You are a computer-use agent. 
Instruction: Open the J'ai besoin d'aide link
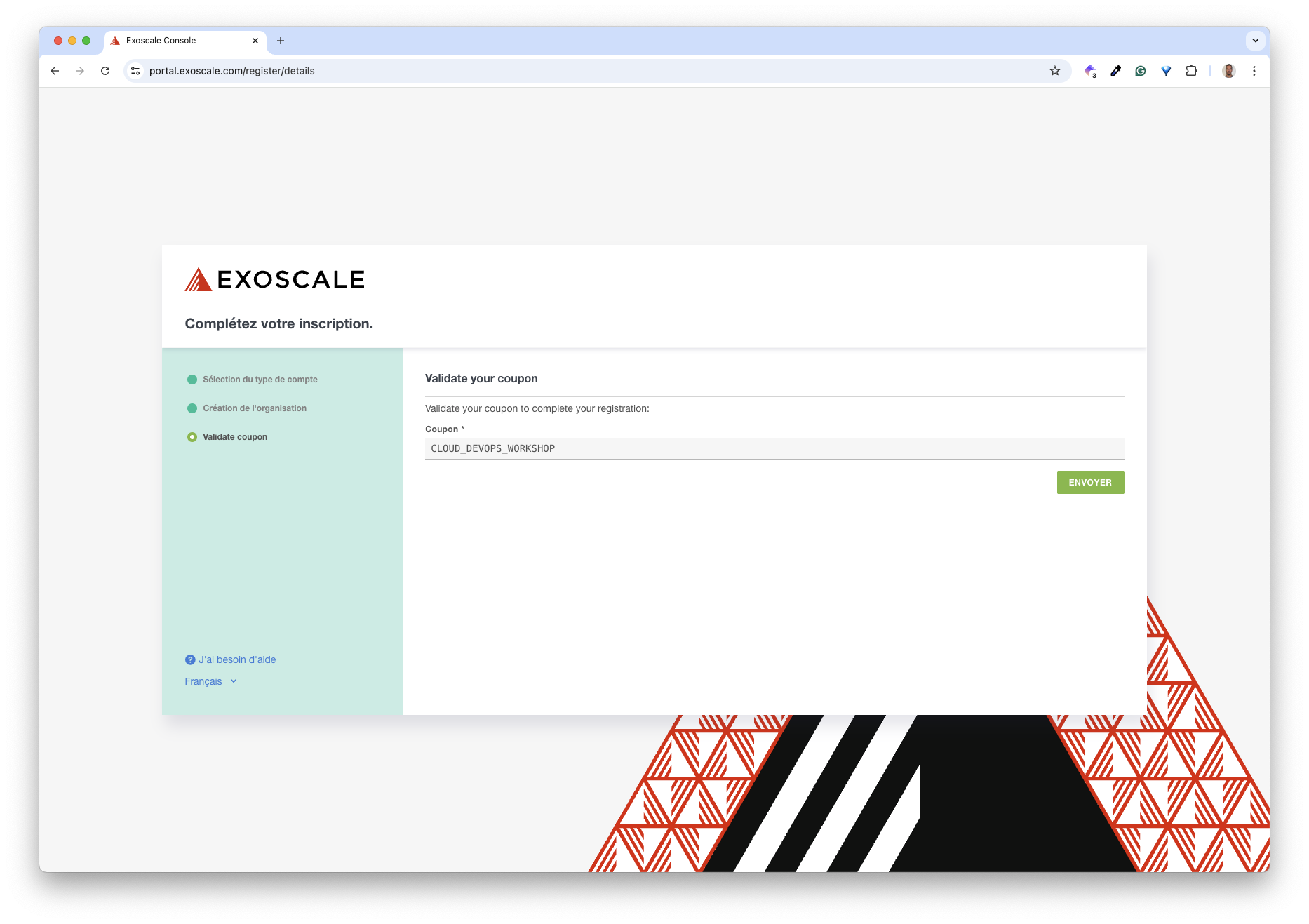pyautogui.click(x=236, y=659)
